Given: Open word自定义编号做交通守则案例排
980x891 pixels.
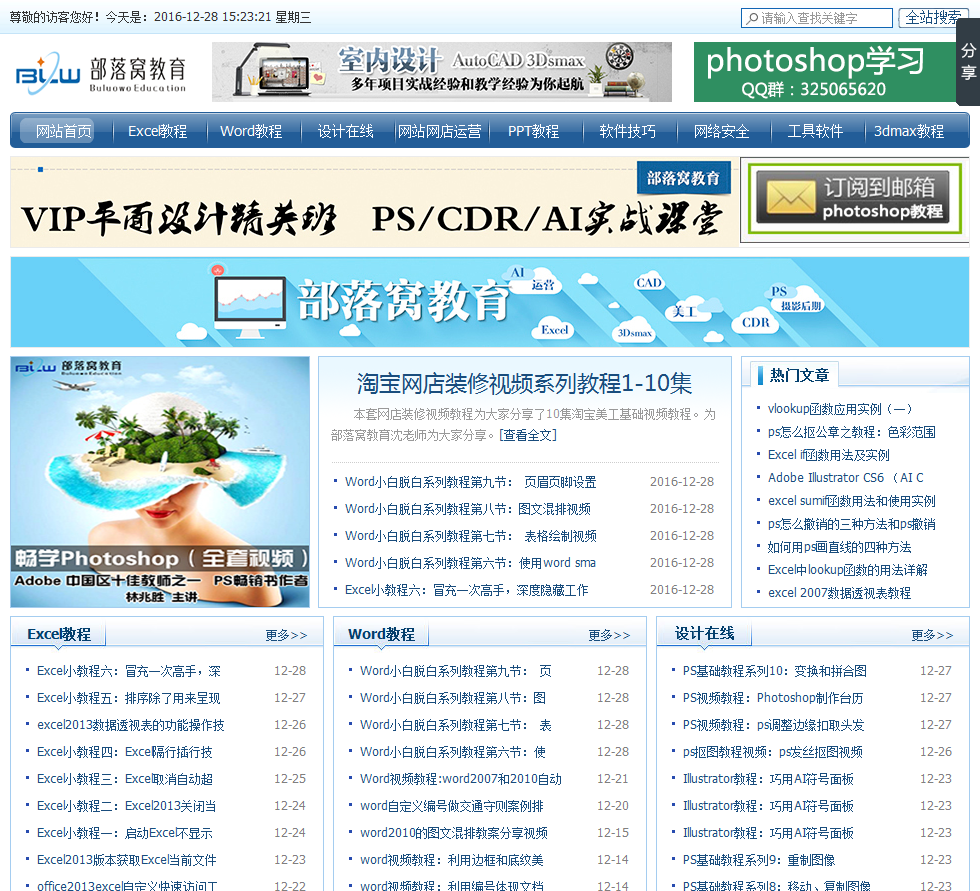Looking at the screenshot, I should [x=451, y=805].
